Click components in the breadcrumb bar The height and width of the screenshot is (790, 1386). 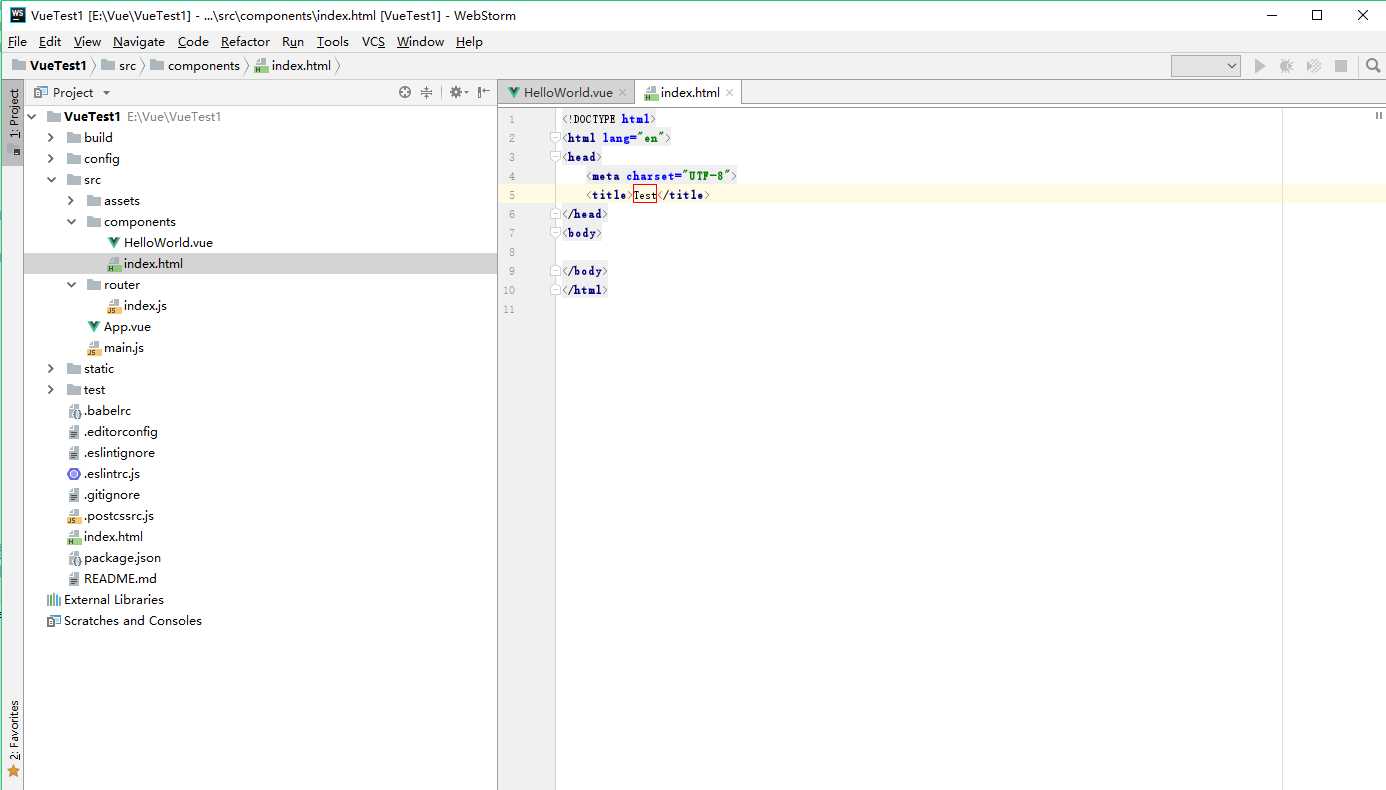point(203,66)
